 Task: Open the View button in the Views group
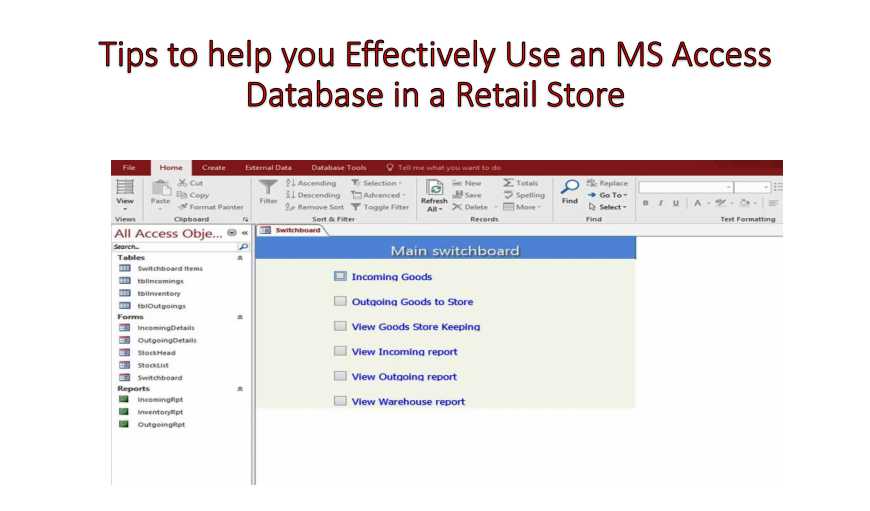coord(125,194)
